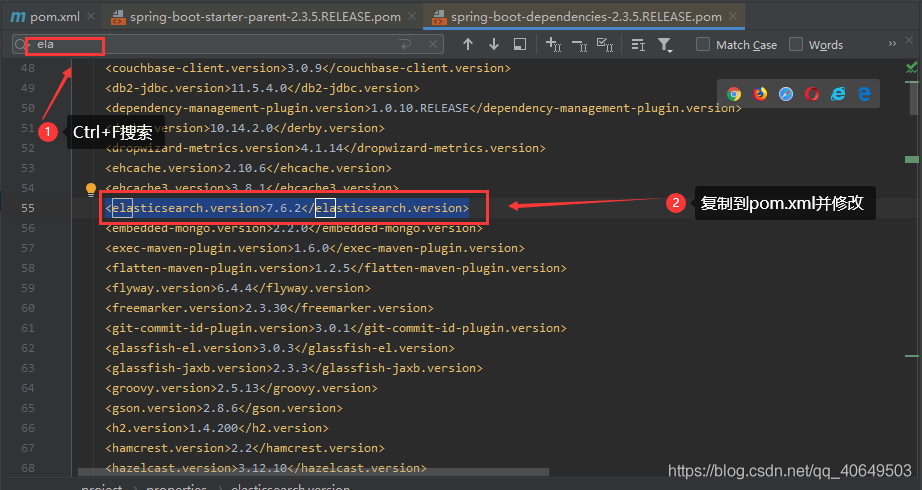The width and height of the screenshot is (922, 490).
Task: Click the h2.version 1.4.200 line
Action: 217,428
